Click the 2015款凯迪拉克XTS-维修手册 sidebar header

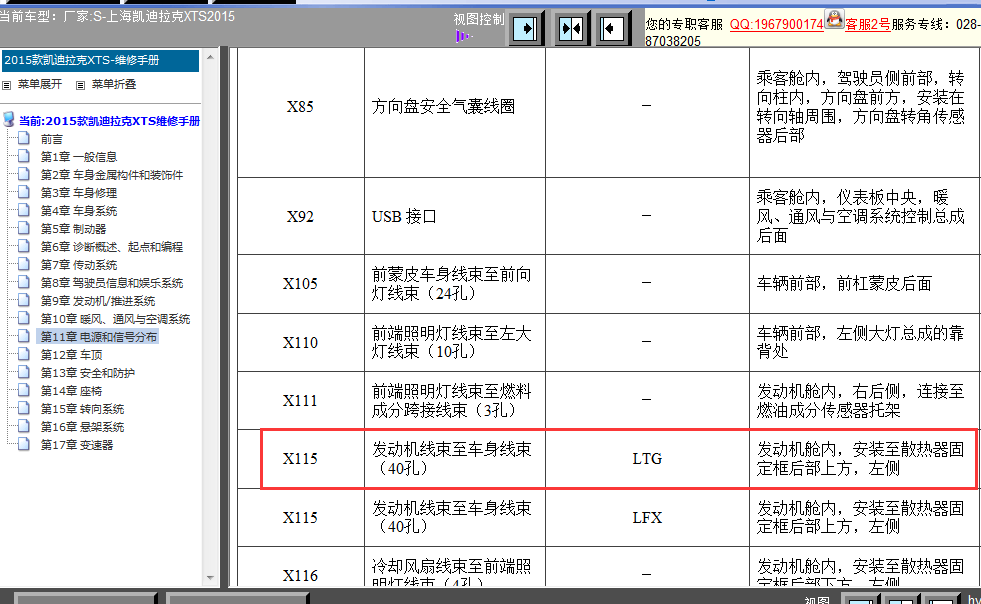[x=100, y=61]
